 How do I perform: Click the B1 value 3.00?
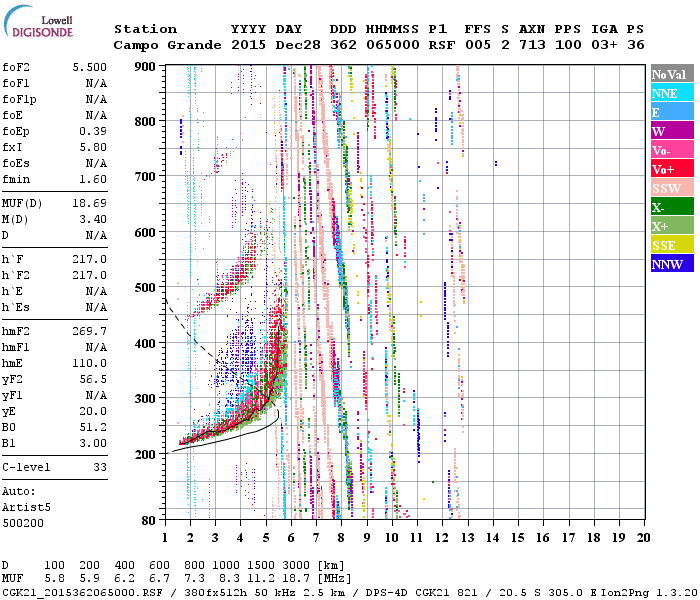[93, 443]
